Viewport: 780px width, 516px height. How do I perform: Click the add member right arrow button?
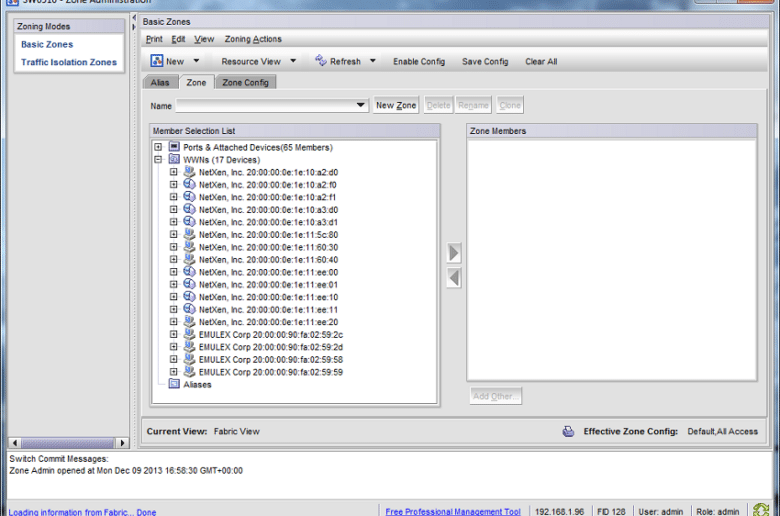click(x=454, y=253)
